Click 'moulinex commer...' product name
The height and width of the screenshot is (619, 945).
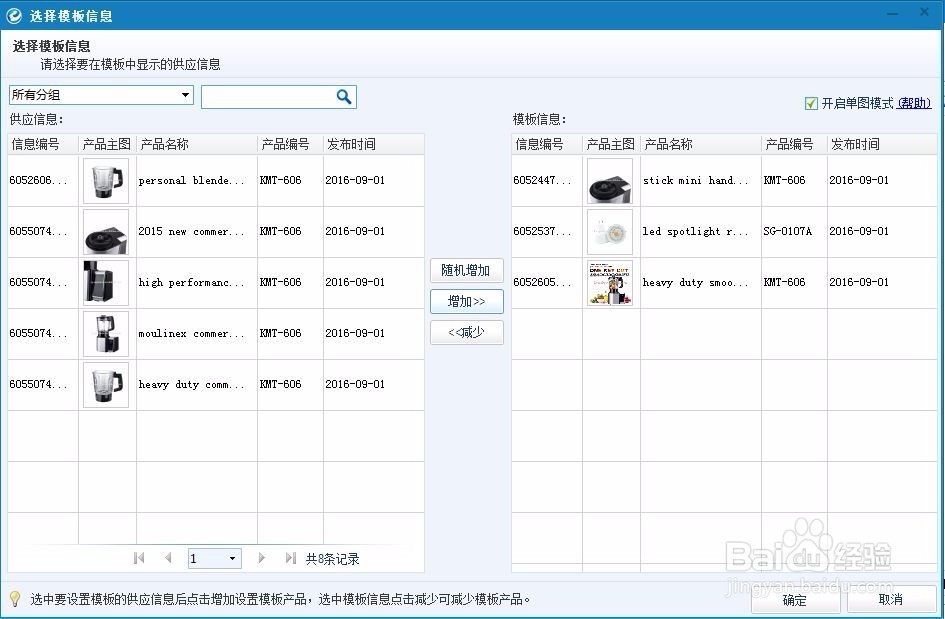tap(191, 333)
